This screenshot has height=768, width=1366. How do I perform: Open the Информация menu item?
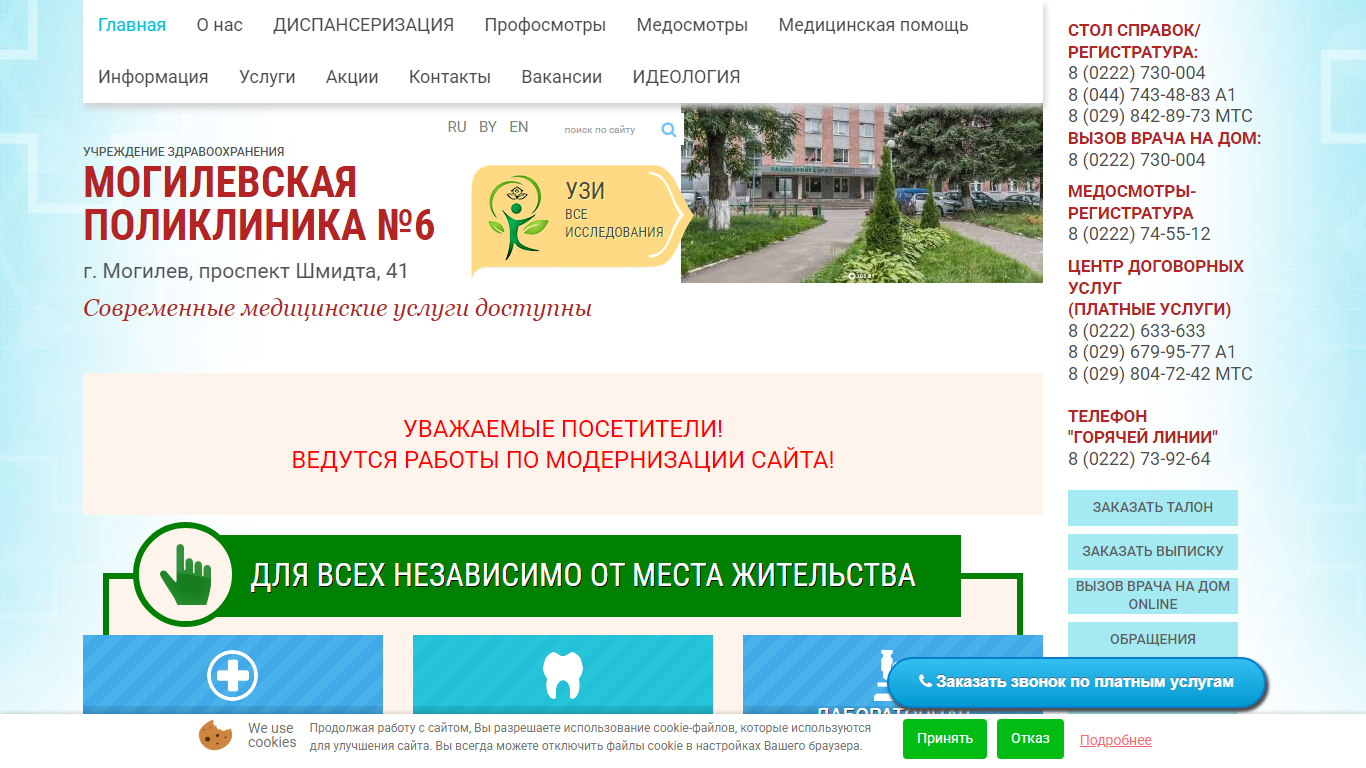tap(153, 77)
